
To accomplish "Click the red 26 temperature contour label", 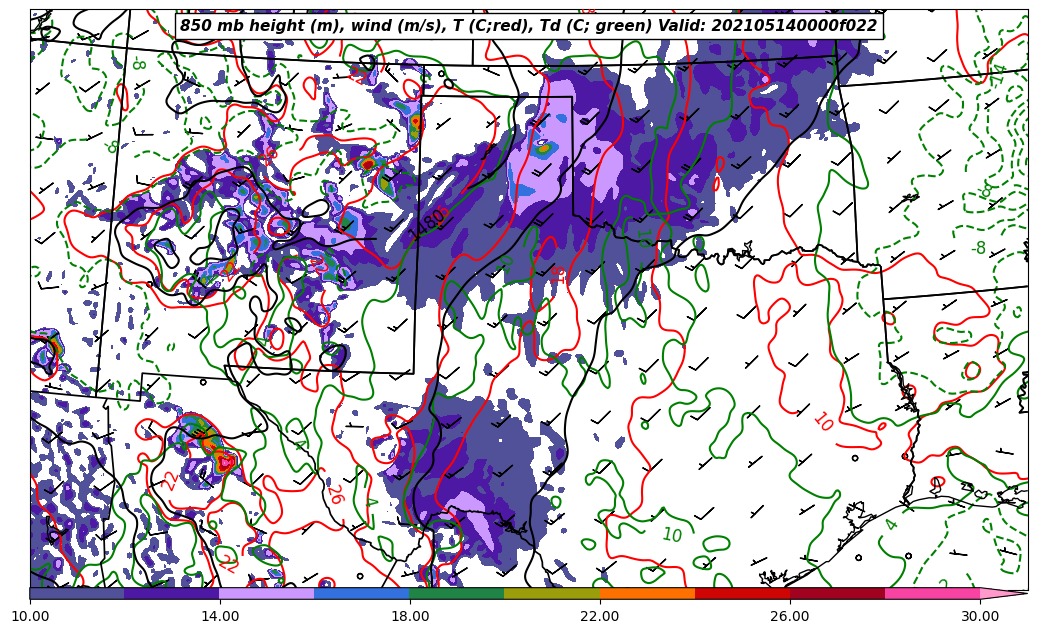I will [x=334, y=493].
